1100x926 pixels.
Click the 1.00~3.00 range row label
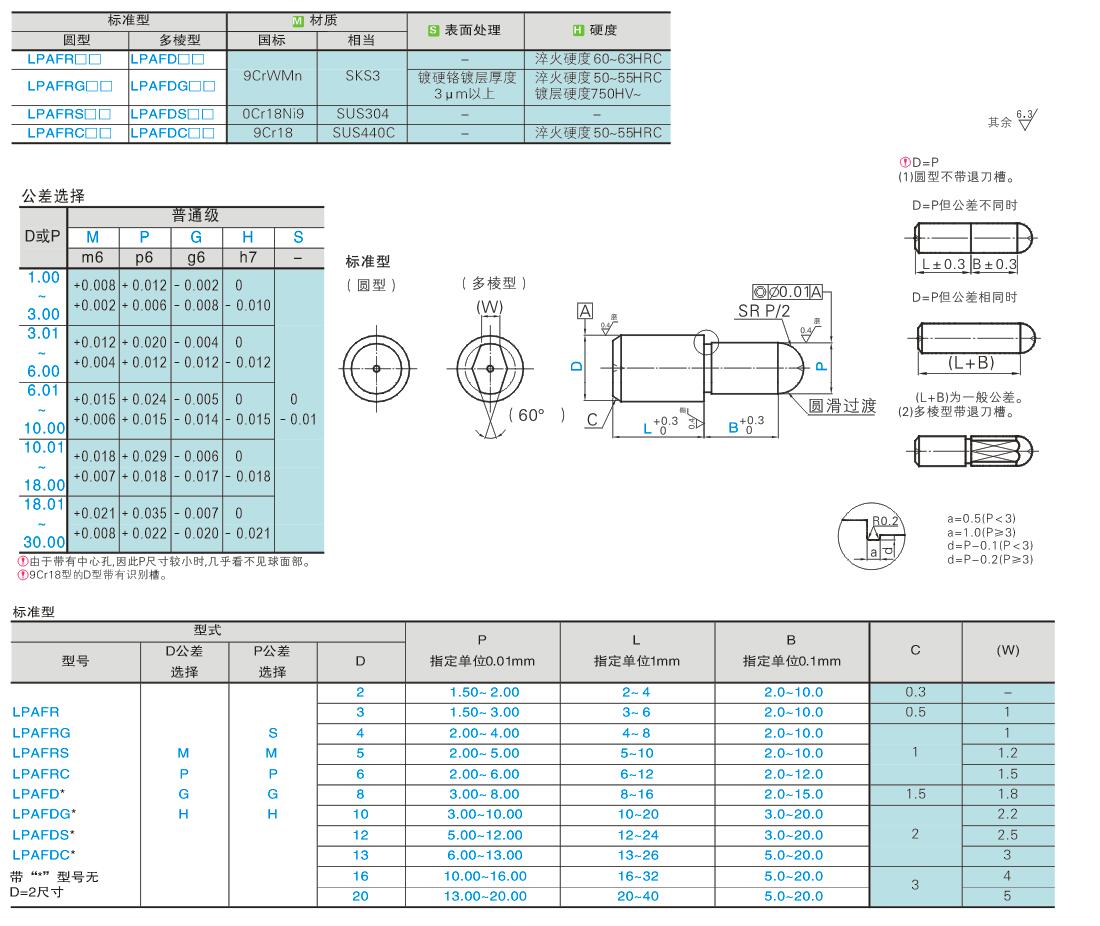[x=43, y=295]
